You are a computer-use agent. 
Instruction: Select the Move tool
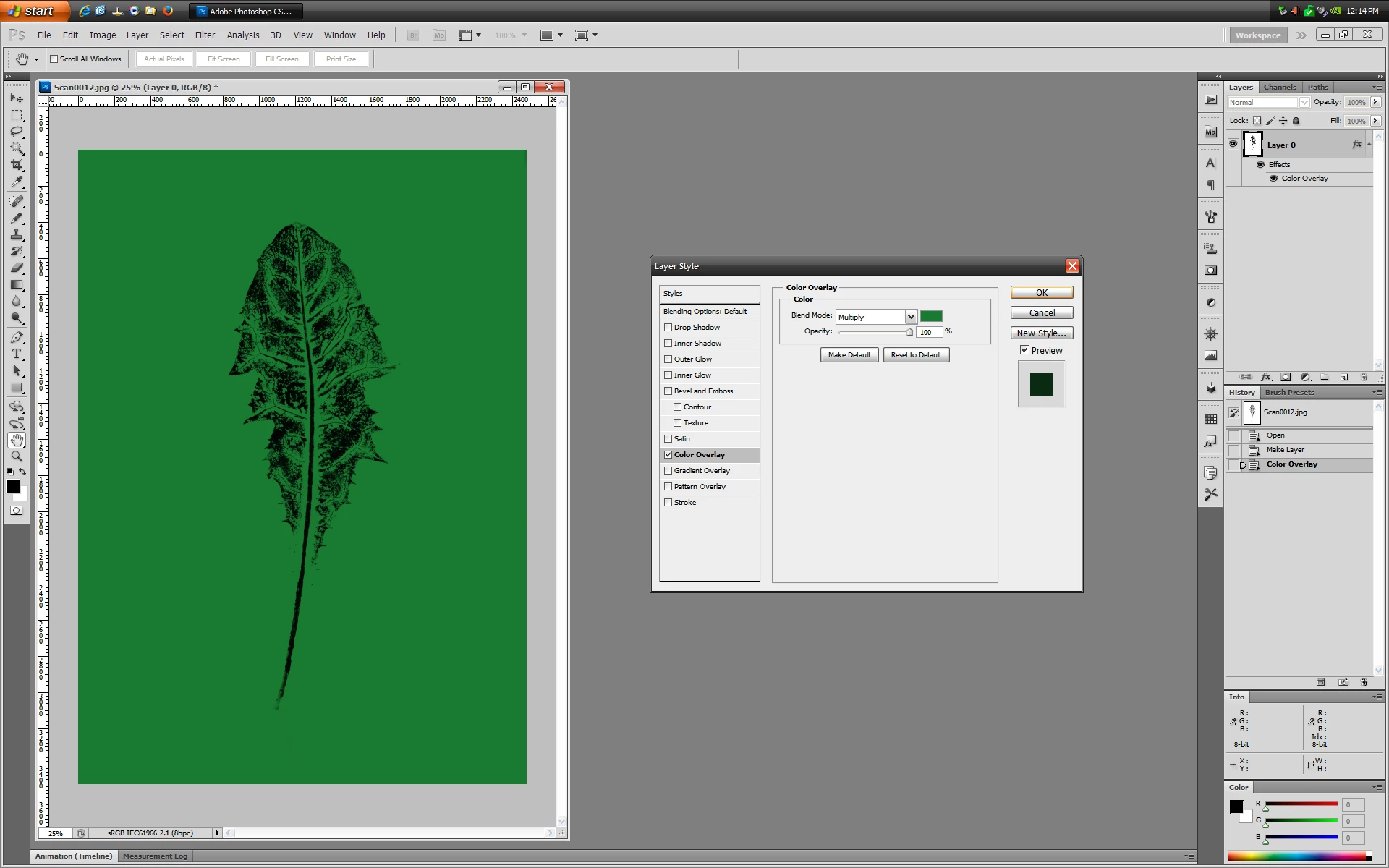(17, 98)
